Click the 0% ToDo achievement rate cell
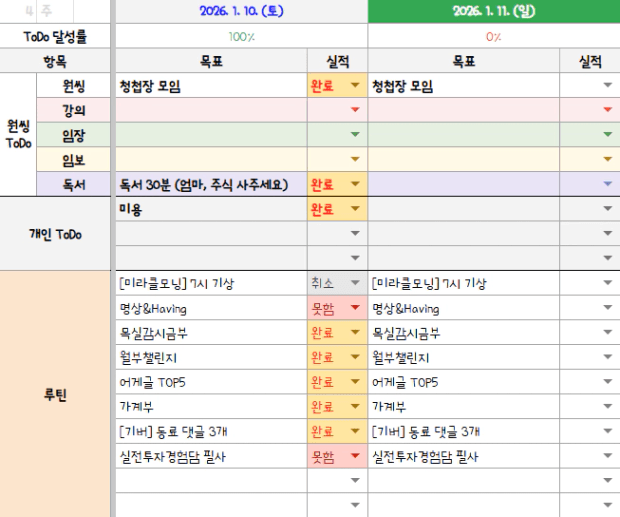This screenshot has height=517, width=620. pos(494,36)
